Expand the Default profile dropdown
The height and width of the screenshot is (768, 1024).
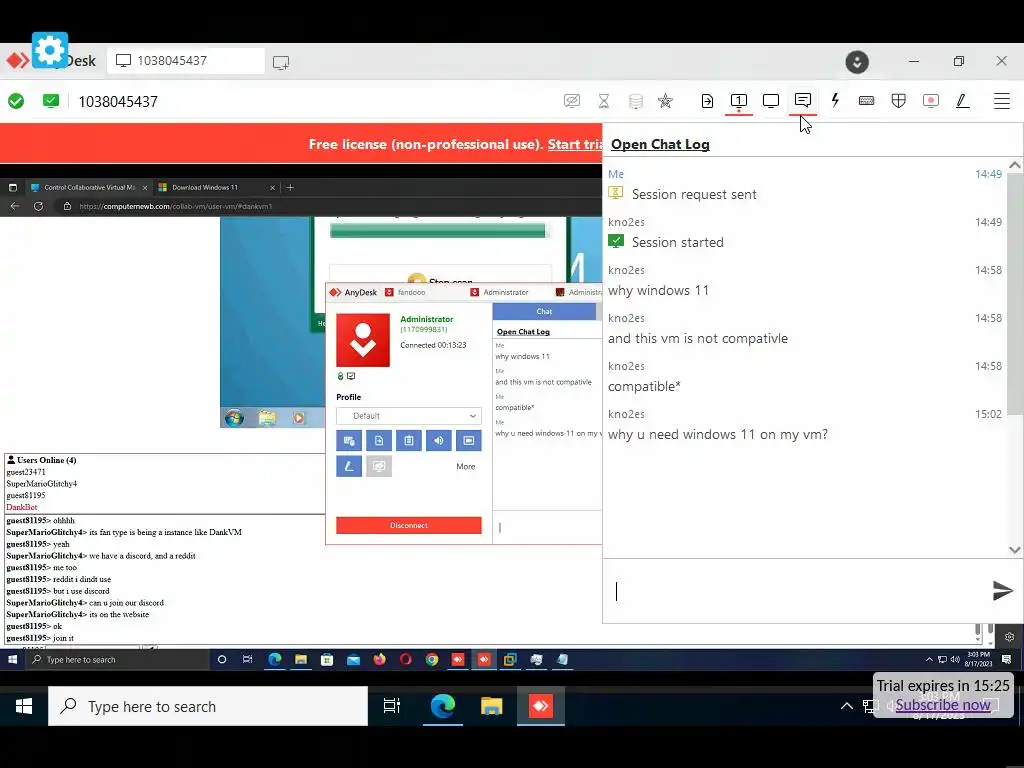tap(409, 416)
